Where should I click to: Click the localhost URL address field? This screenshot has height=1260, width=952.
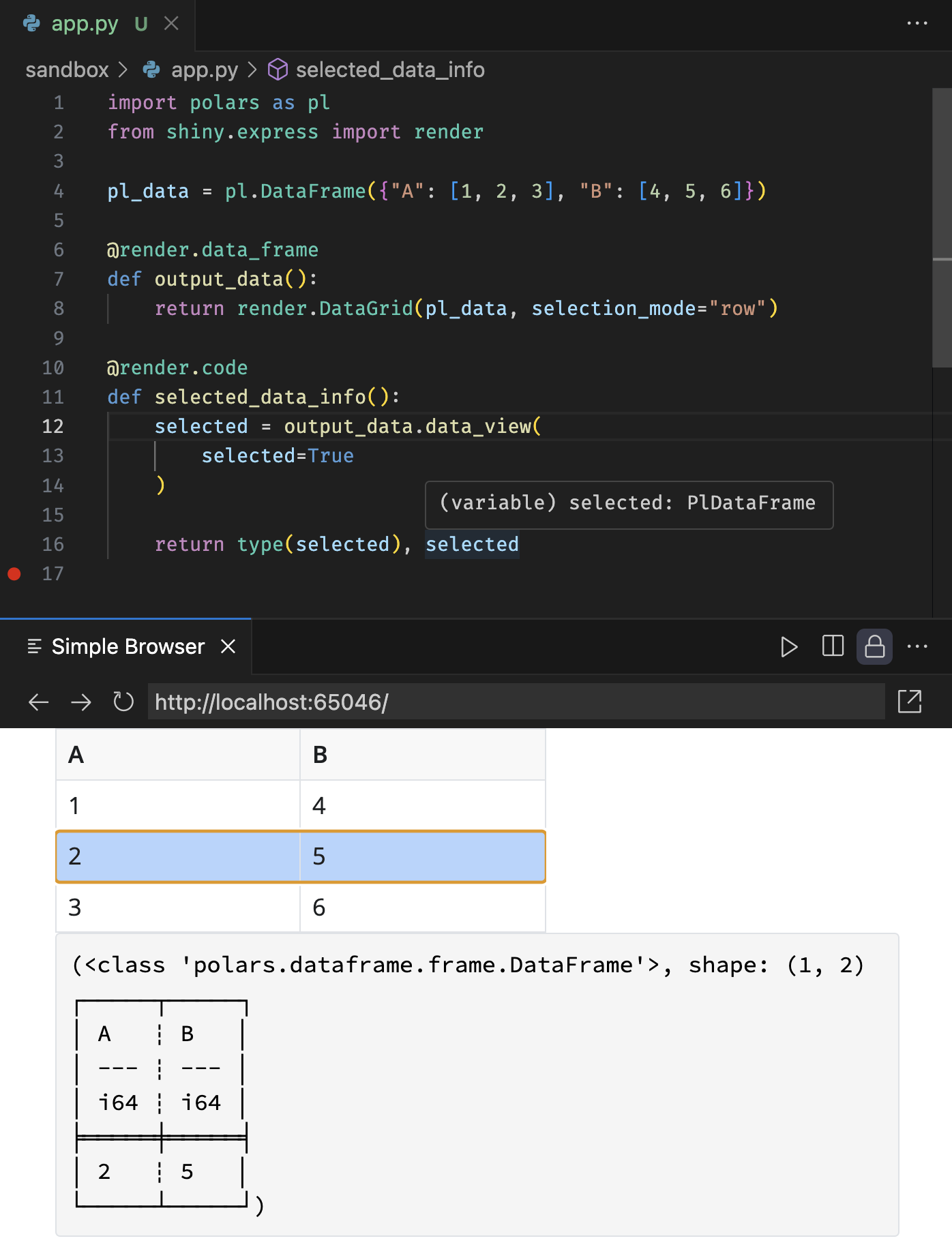click(516, 702)
